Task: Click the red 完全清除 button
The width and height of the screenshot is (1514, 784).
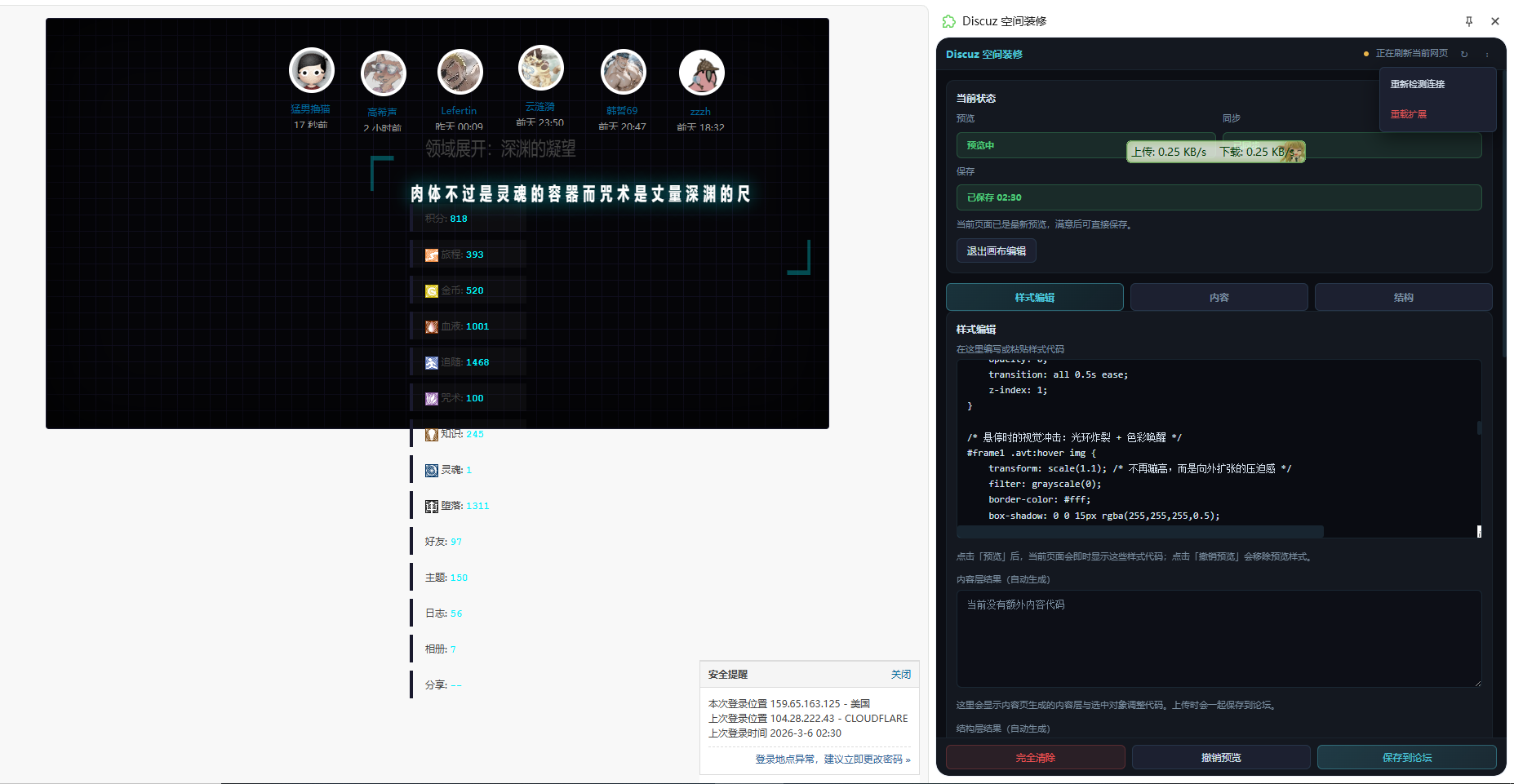Action: coord(1035,758)
